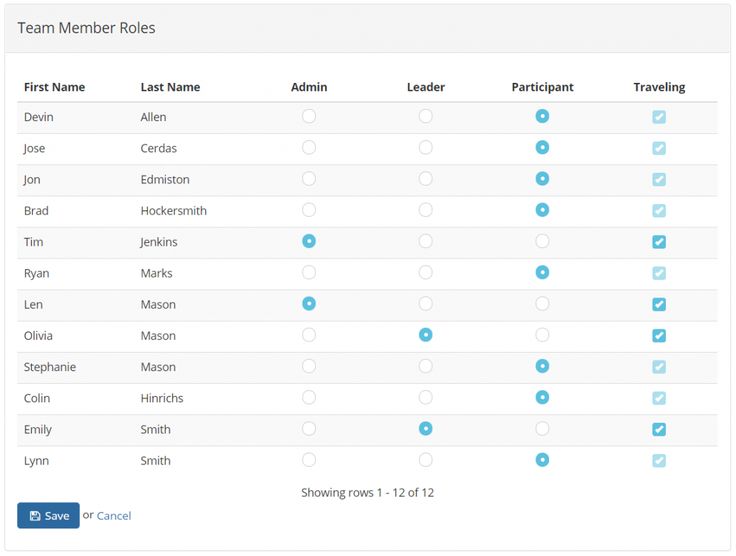Viewport: 736px width, 556px height.
Task: Set Colin Hinrichs as Leader
Action: (426, 398)
